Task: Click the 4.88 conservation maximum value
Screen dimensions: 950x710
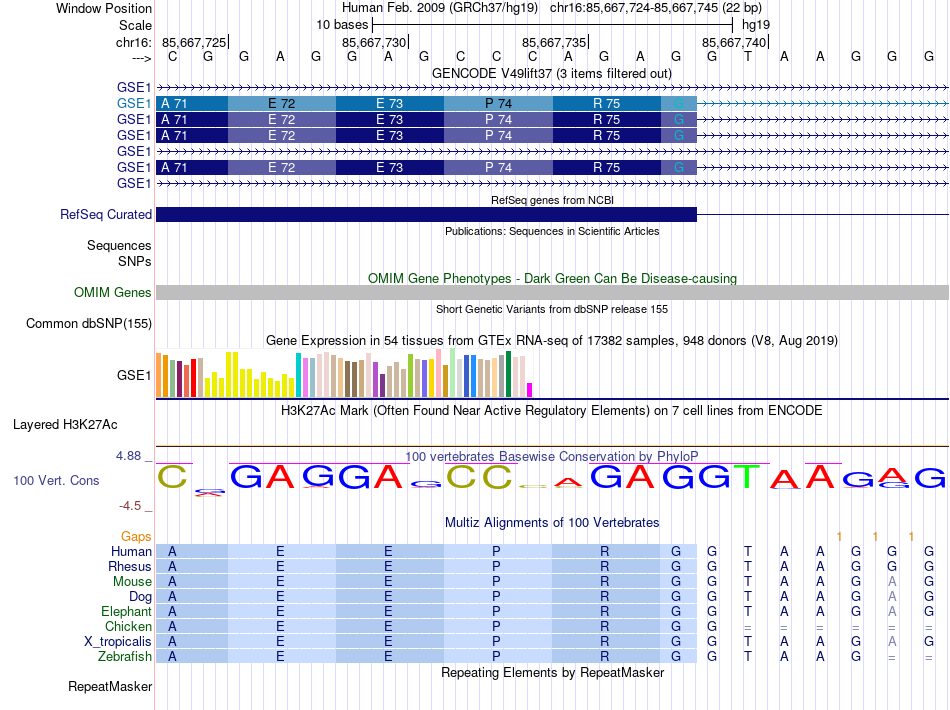Action: click(128, 456)
